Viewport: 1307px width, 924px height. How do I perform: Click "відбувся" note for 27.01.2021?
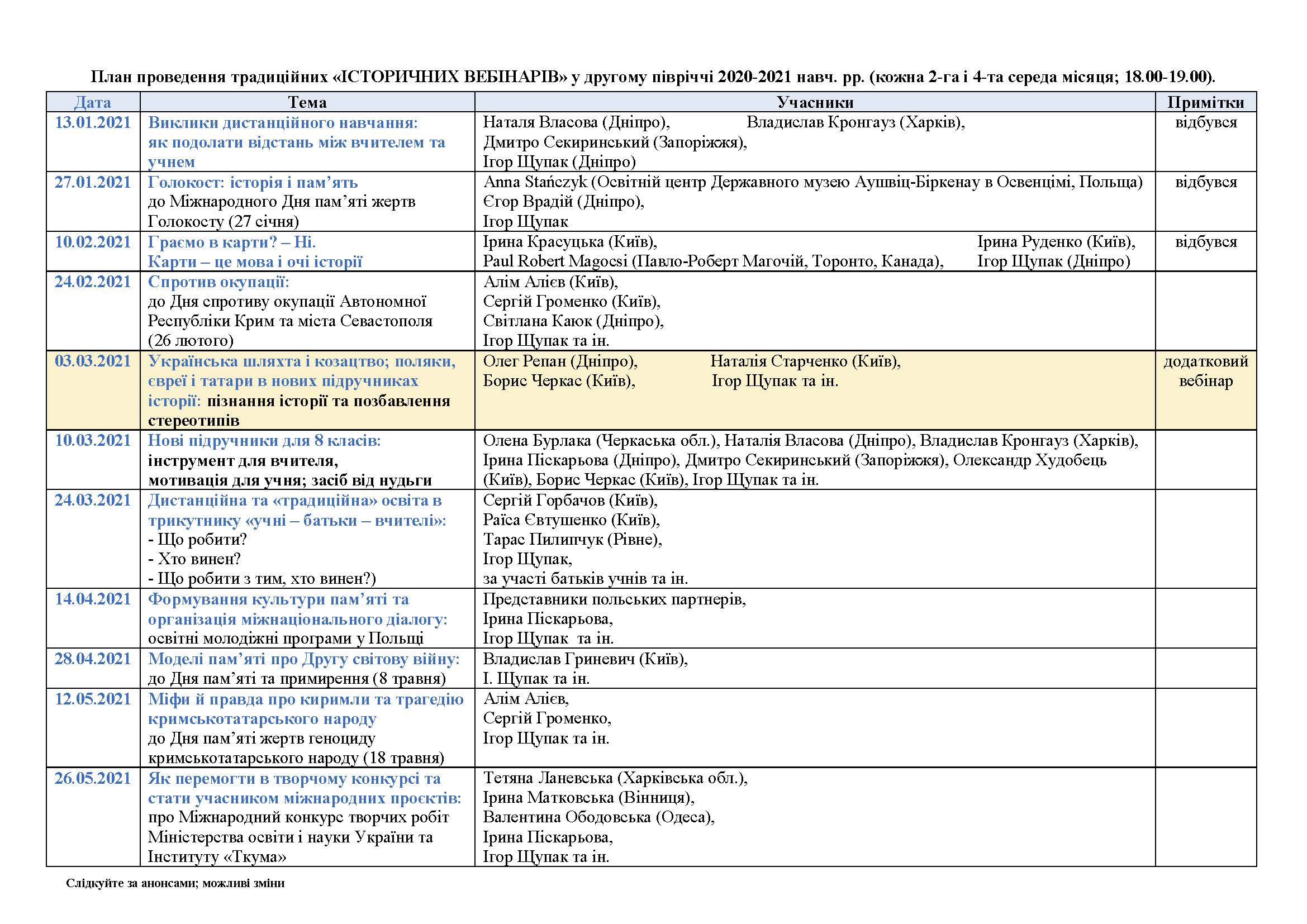tap(1206, 182)
